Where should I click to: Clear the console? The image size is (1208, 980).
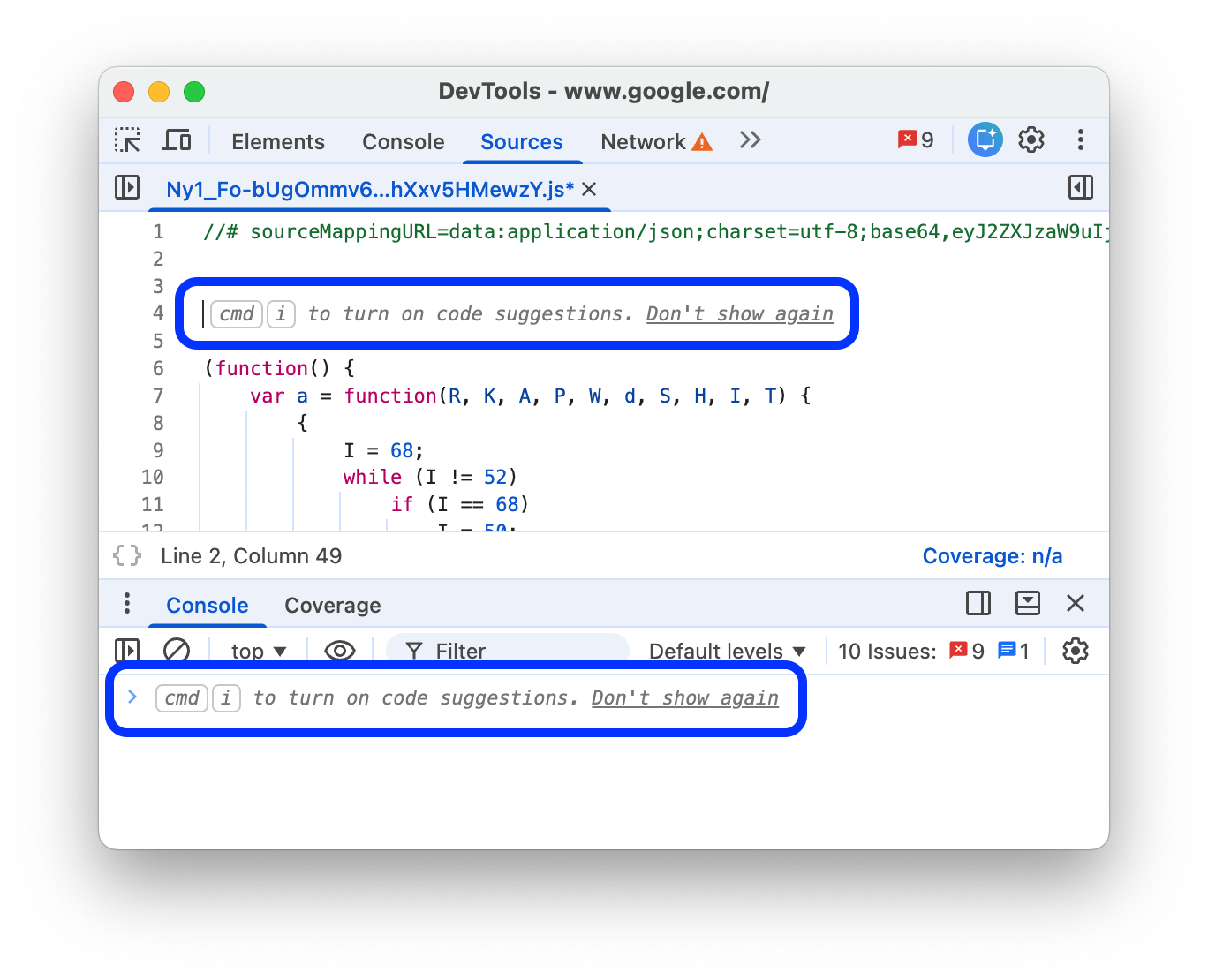[177, 651]
